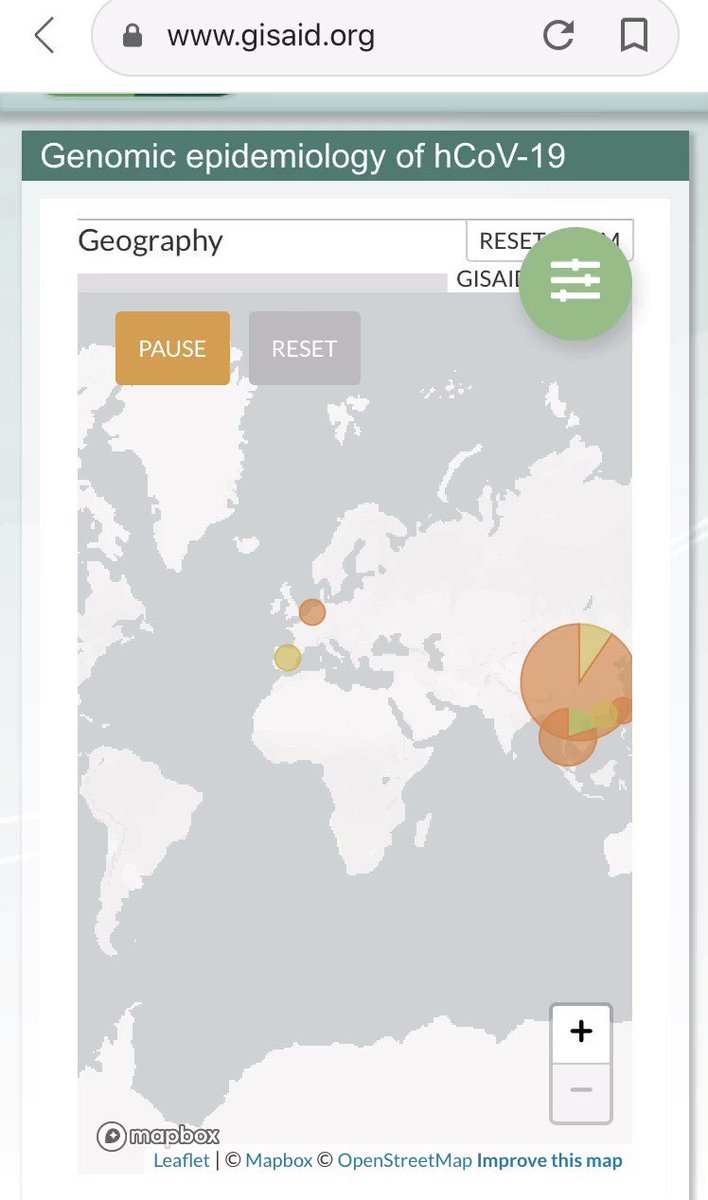Open the green filter sliders button
708x1200 pixels.
575,283
